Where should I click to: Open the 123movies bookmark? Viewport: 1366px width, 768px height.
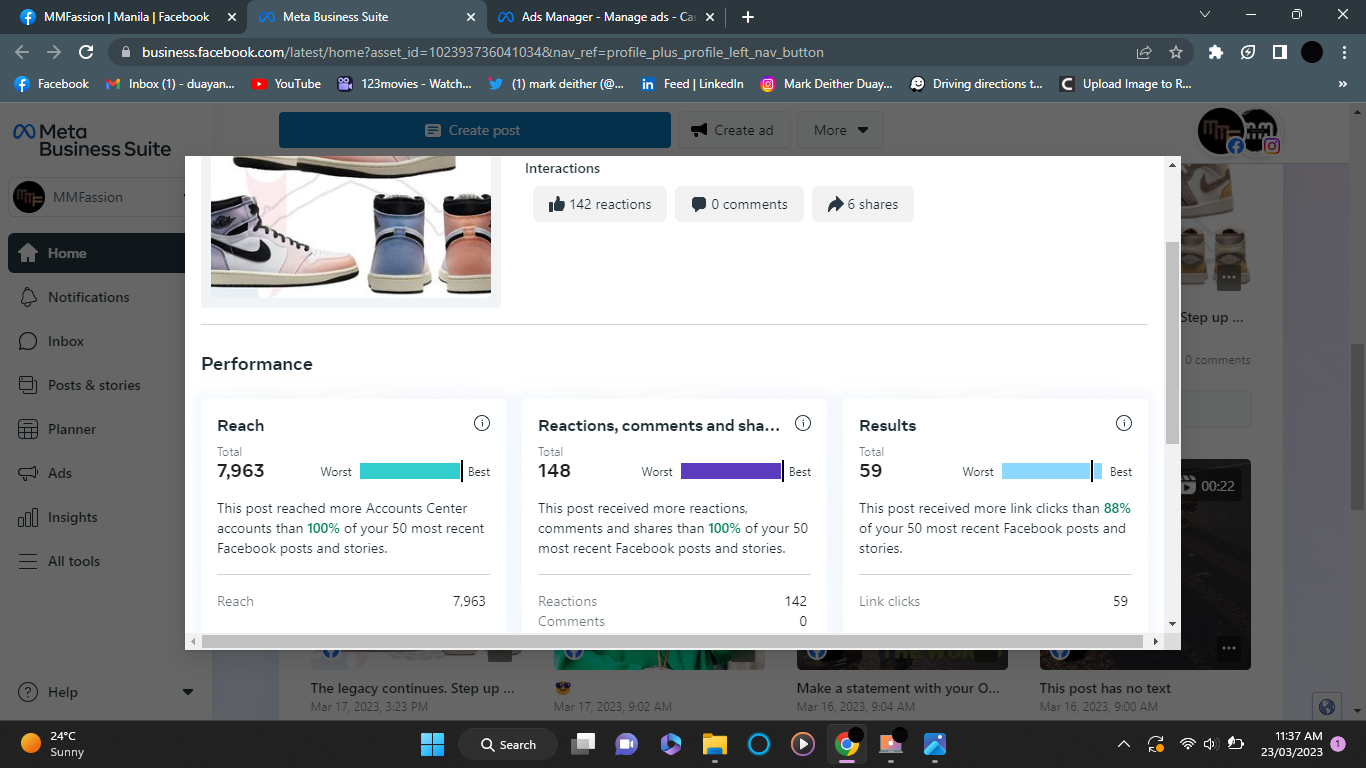click(x=404, y=84)
